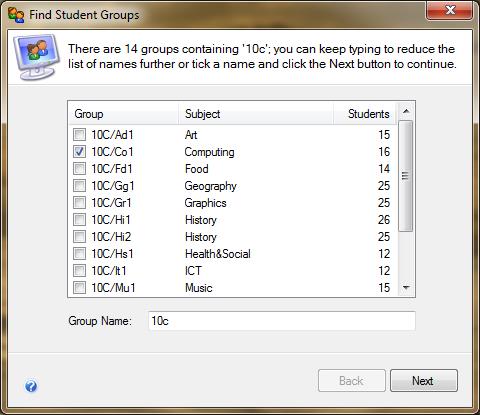
Task: Click the 'Group Name:' label
Action: click(100, 321)
